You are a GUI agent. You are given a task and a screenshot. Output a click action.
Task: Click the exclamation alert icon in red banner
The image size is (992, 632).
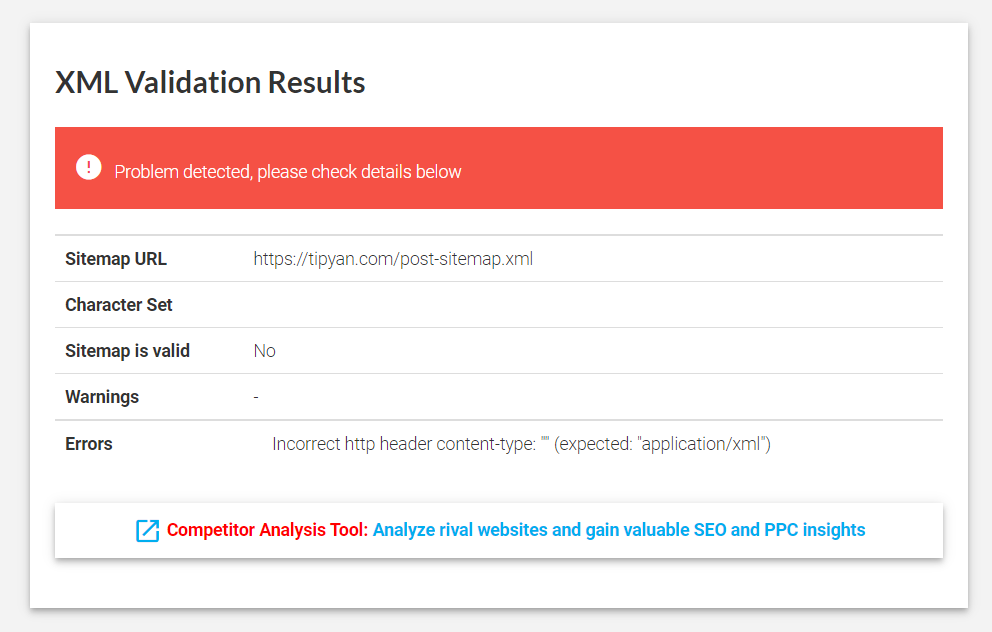click(x=88, y=168)
